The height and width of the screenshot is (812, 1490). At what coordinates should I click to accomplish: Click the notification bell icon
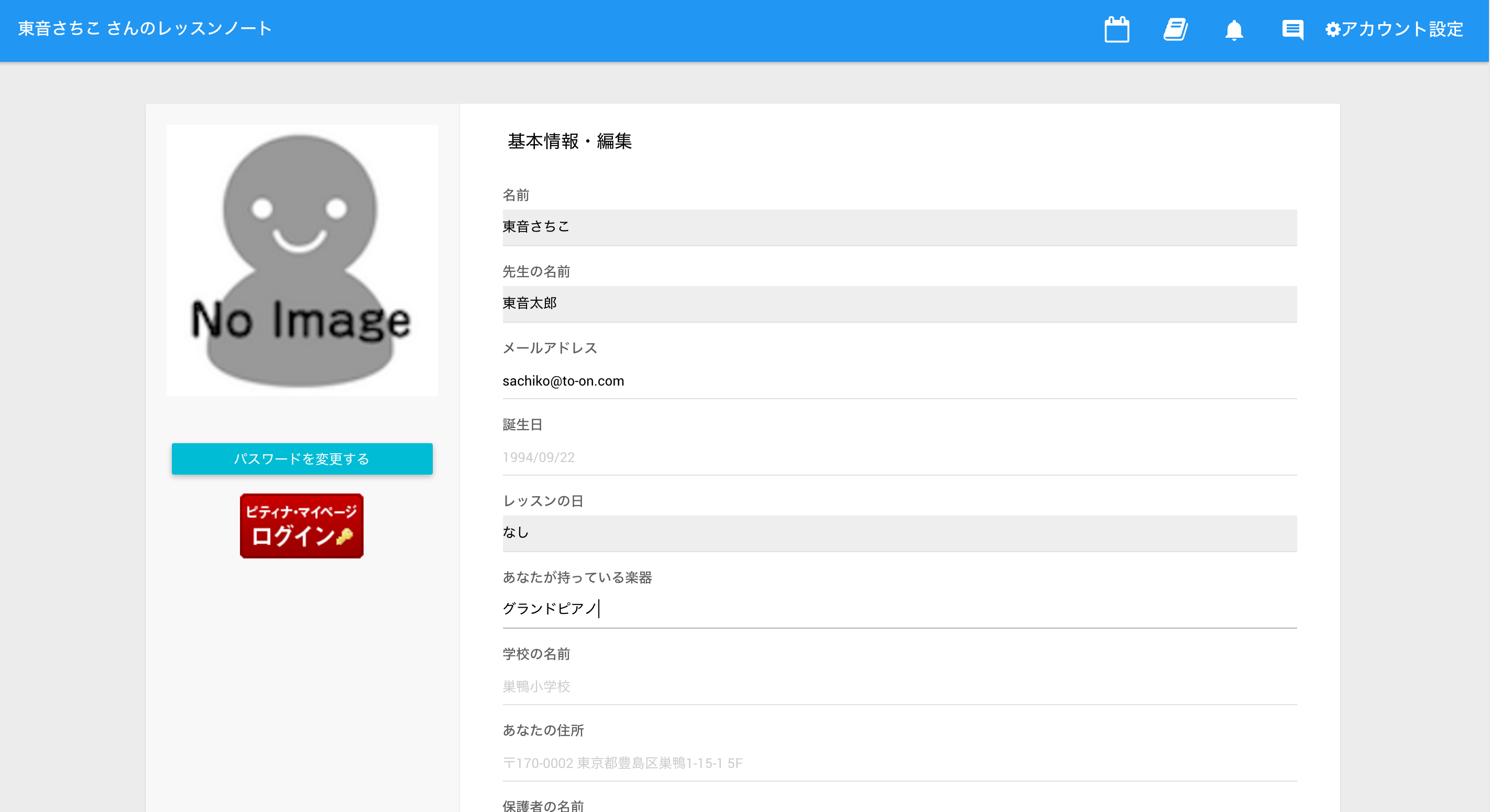(x=1234, y=29)
